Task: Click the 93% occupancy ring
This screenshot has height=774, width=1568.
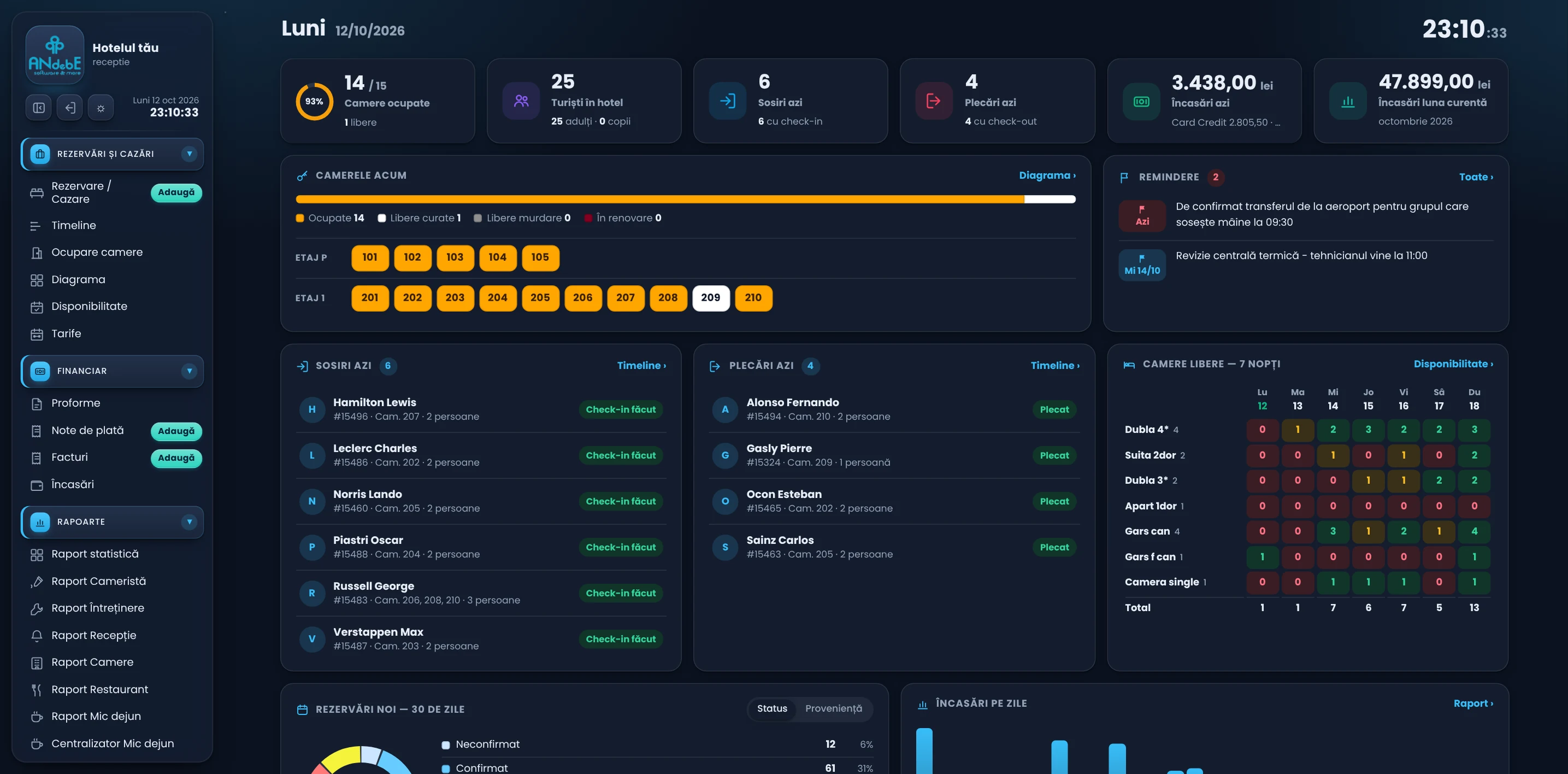Action: (314, 102)
